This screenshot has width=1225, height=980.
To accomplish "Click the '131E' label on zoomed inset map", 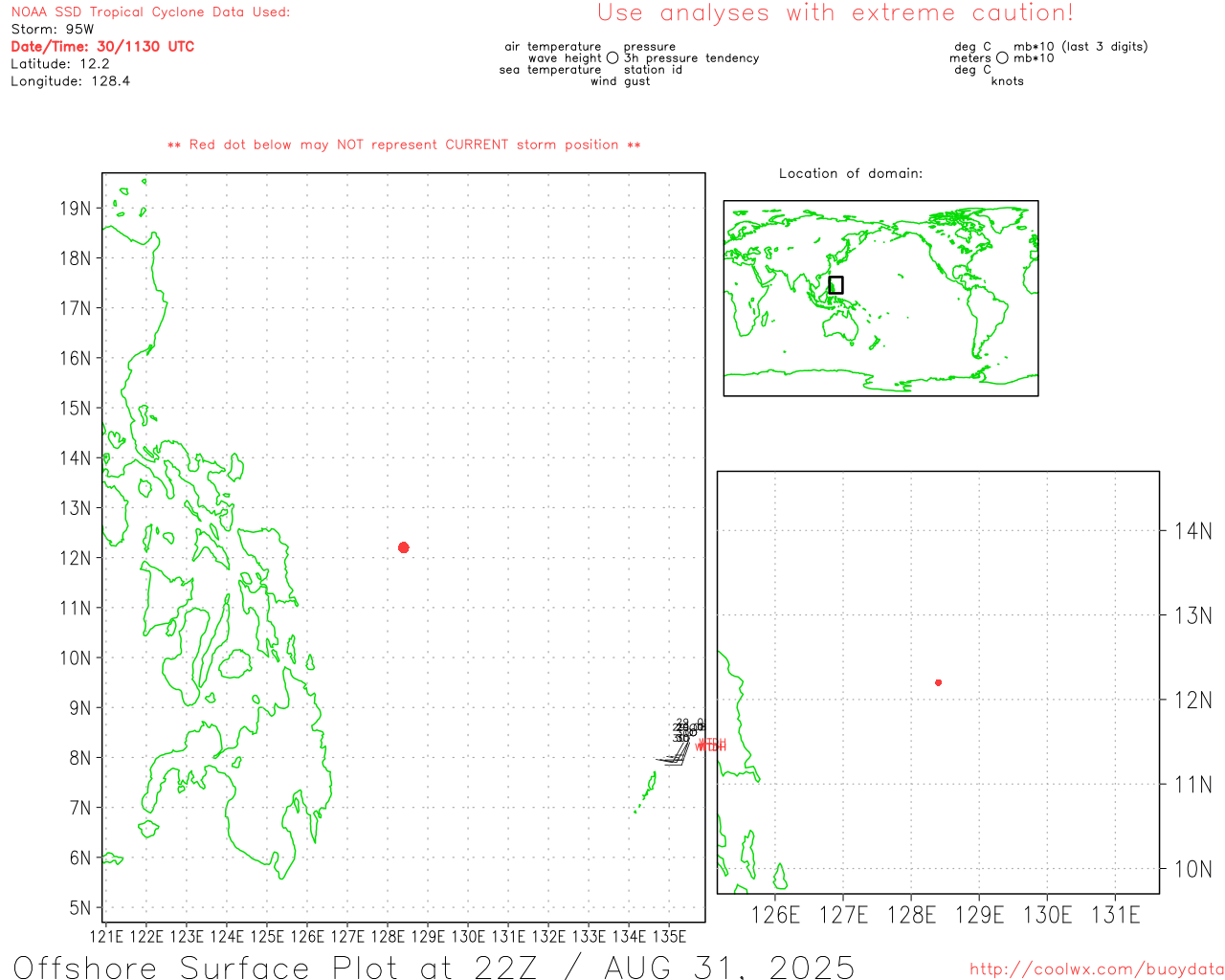I will (x=1116, y=915).
